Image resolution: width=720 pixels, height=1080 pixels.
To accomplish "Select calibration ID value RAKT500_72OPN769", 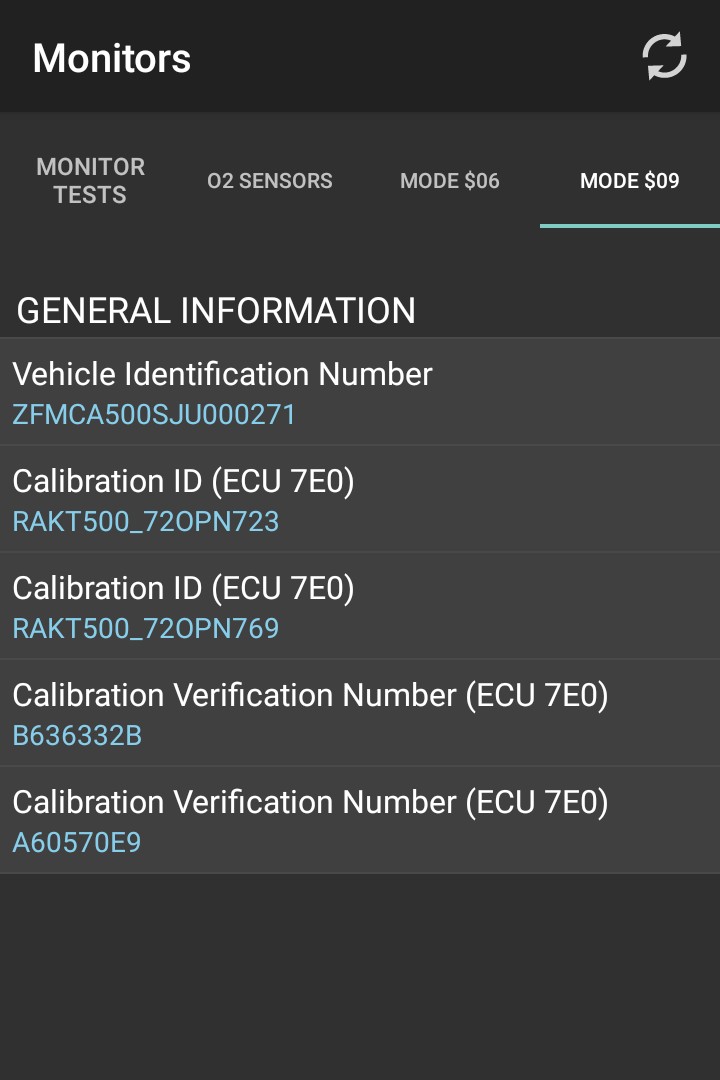I will tap(146, 629).
